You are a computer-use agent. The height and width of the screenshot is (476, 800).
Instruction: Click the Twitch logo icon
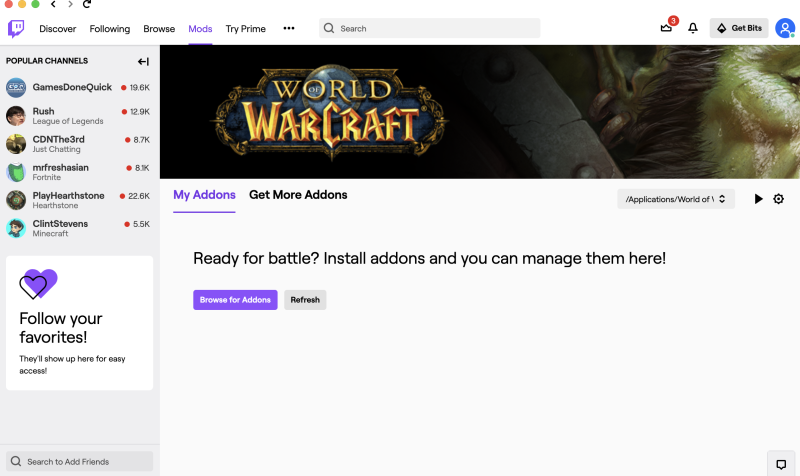tap(16, 28)
